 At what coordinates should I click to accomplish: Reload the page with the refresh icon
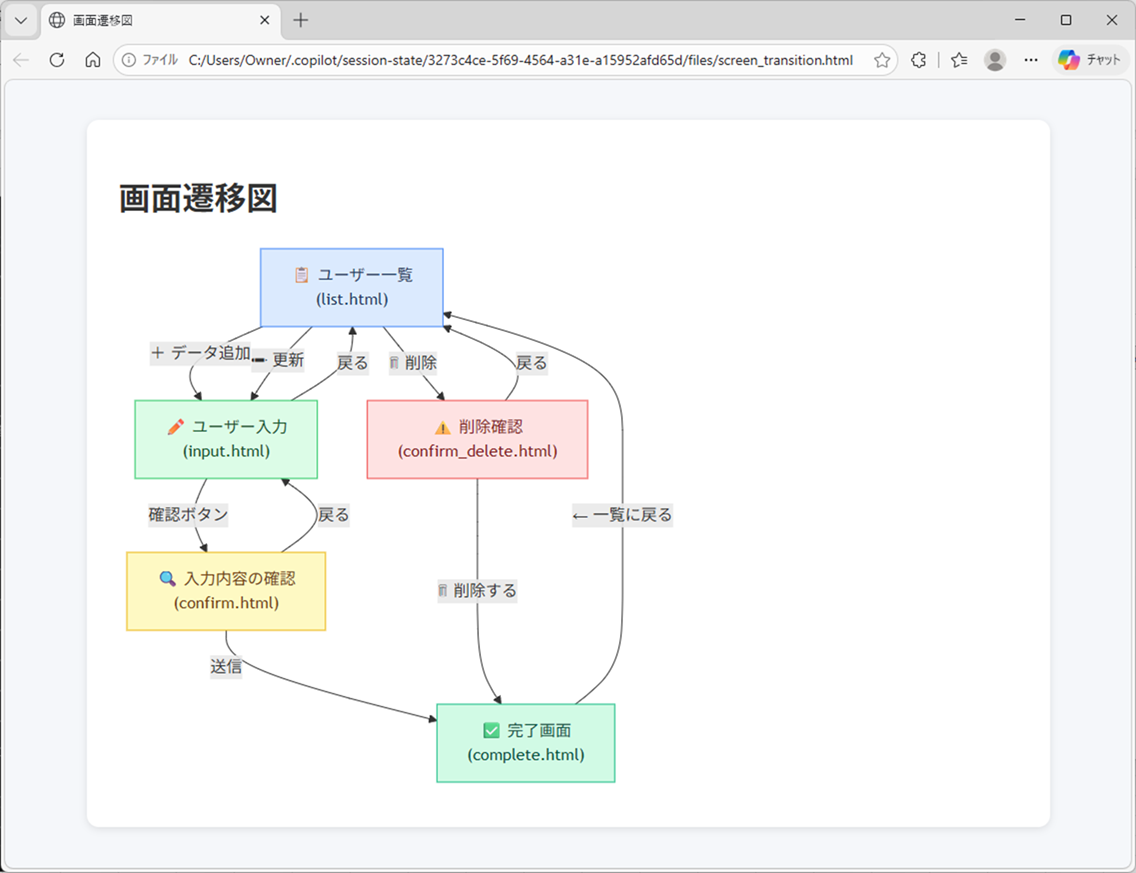56,60
